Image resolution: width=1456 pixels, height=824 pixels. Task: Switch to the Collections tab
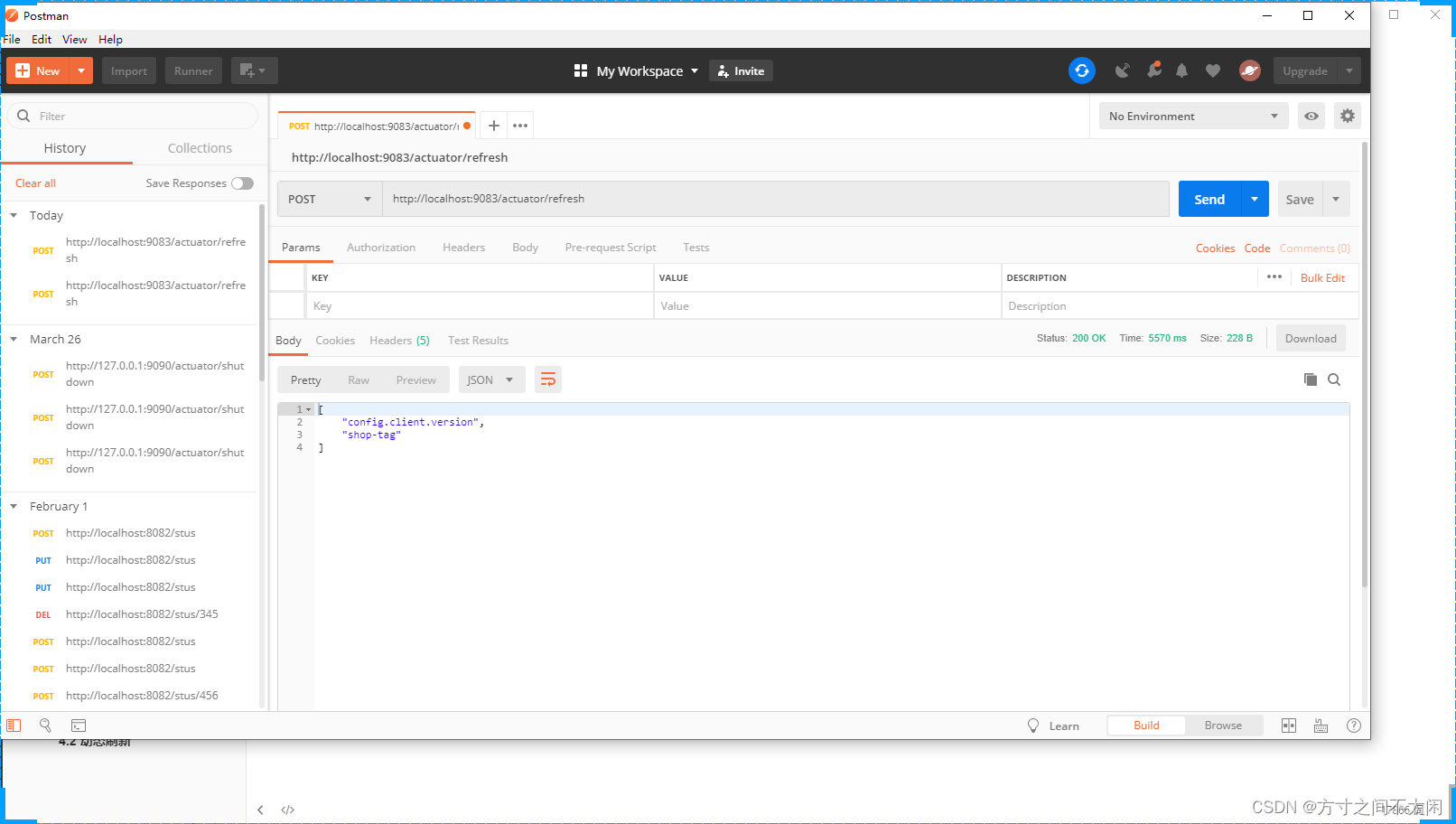click(x=200, y=148)
